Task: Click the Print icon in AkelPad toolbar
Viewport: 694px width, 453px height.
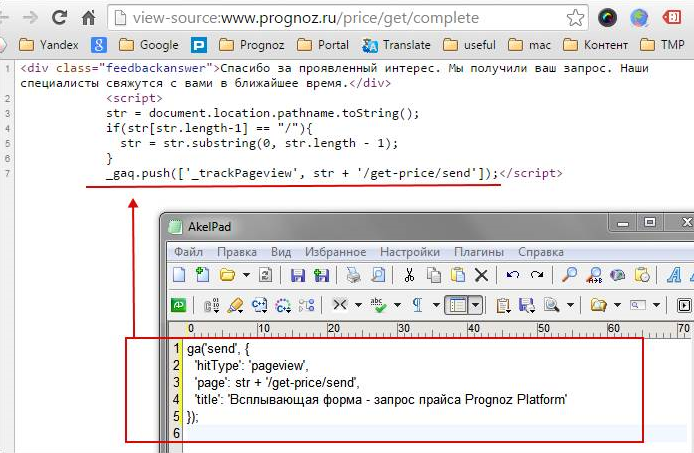Action: point(353,275)
